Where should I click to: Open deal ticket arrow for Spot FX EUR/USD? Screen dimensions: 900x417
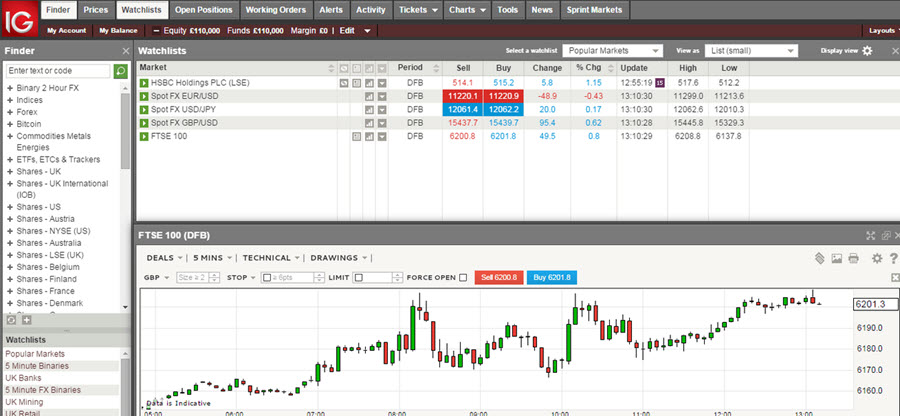(144, 96)
